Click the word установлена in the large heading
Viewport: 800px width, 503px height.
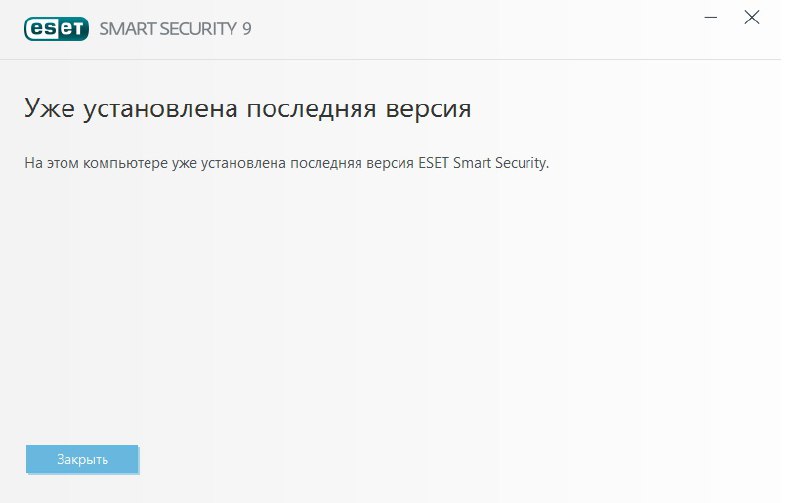coord(160,109)
